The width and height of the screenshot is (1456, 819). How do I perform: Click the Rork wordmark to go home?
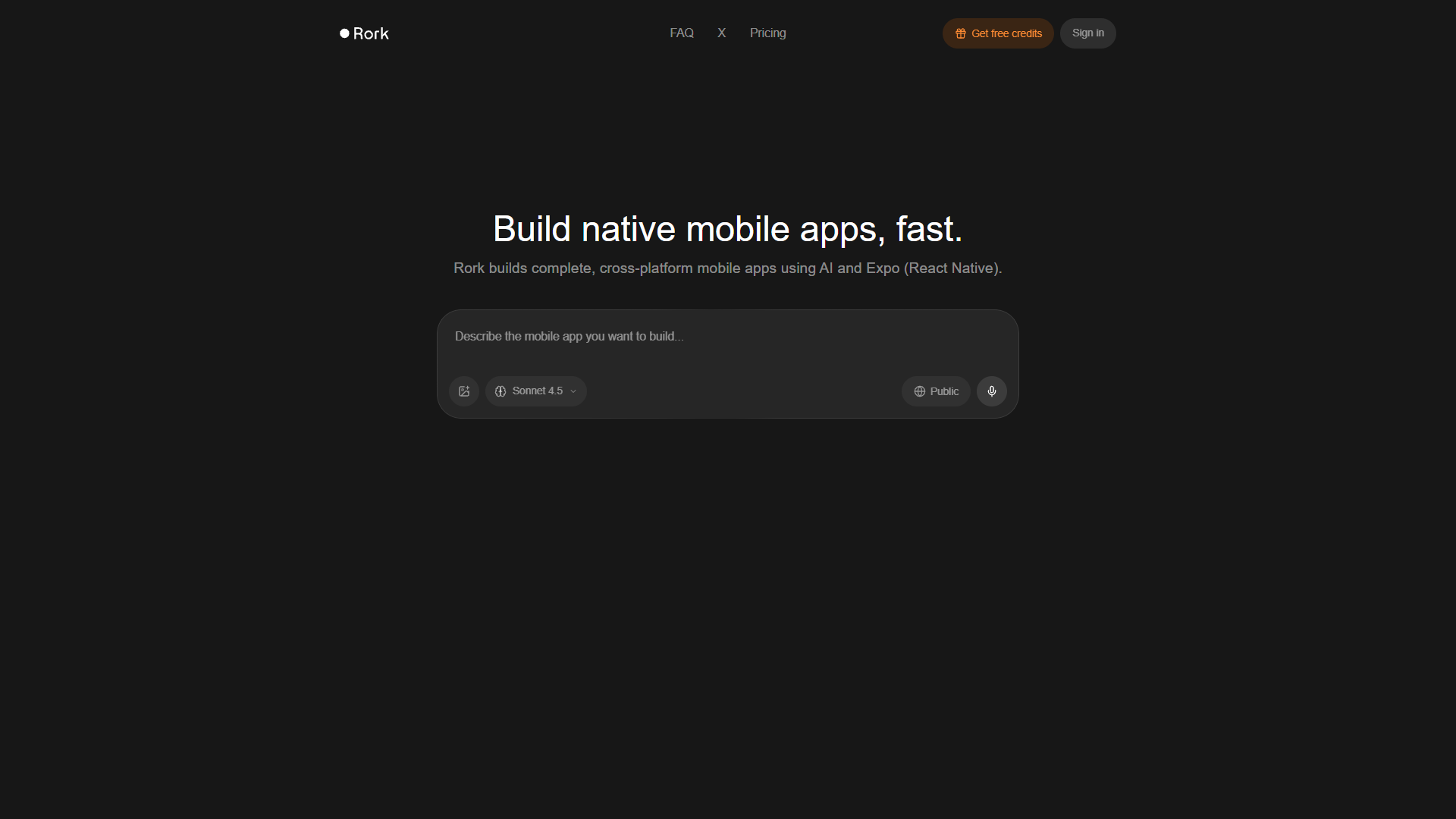371,33
